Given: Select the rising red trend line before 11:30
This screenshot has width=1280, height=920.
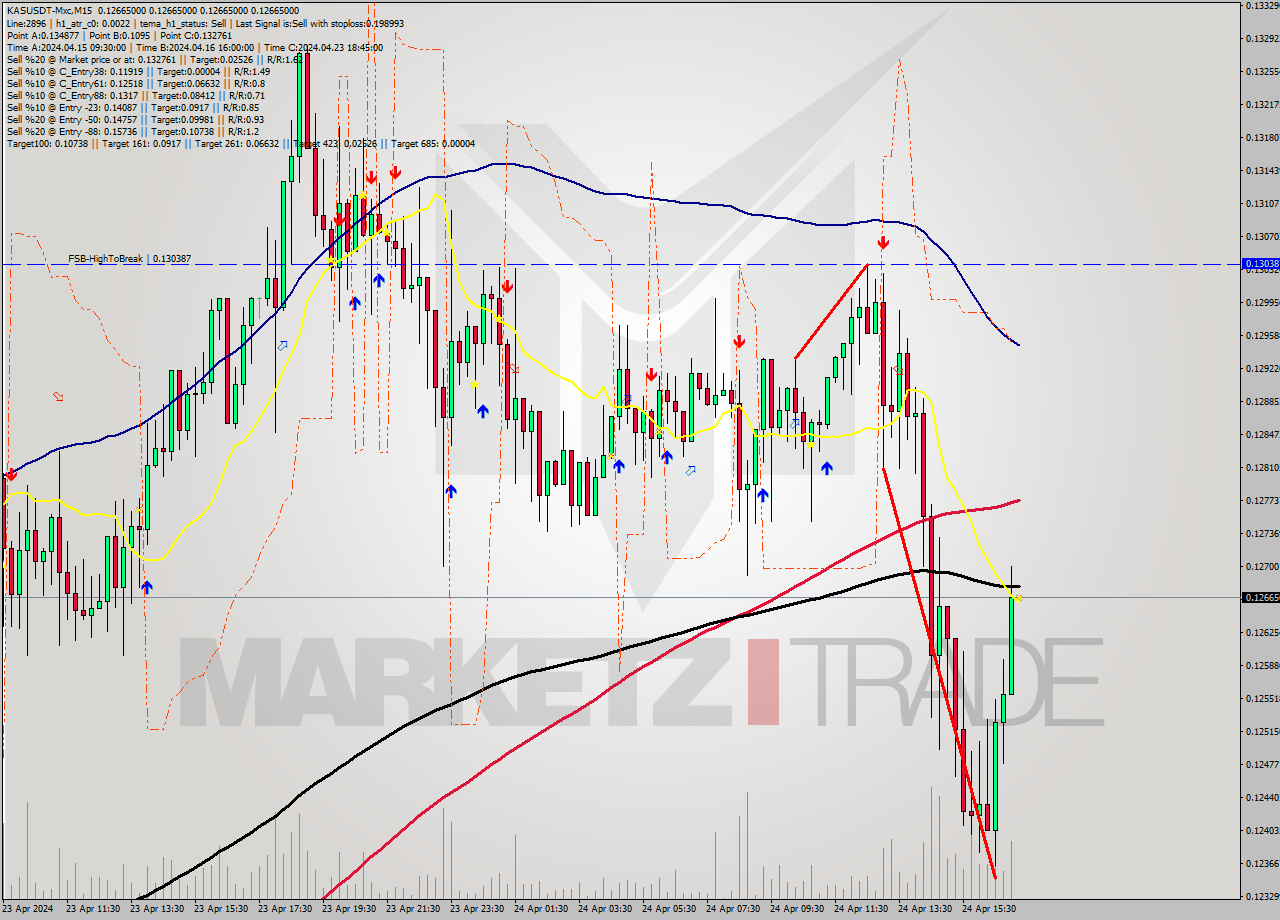Looking at the screenshot, I should (x=831, y=311).
